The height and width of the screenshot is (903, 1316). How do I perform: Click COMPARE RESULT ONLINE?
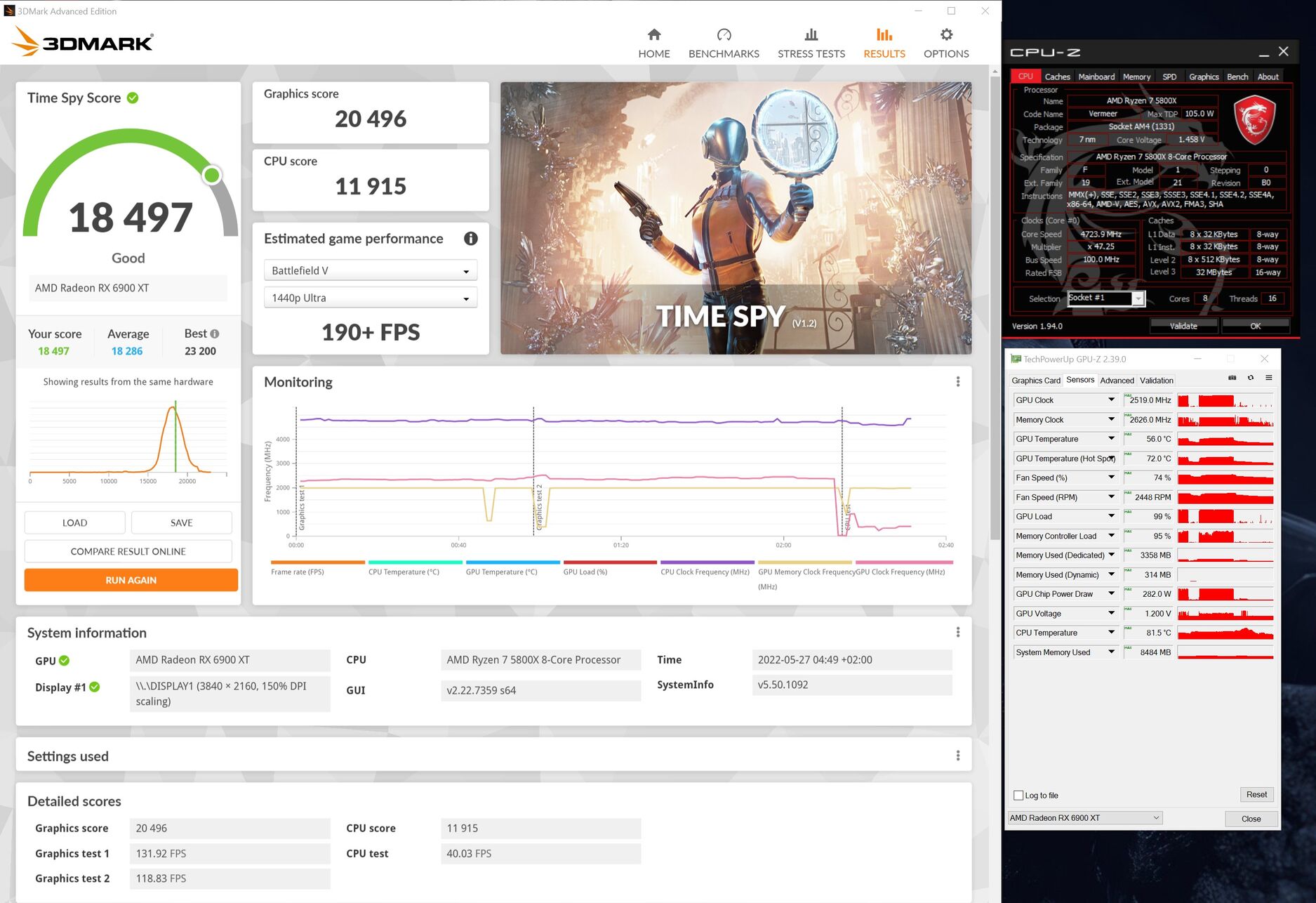[128, 552]
